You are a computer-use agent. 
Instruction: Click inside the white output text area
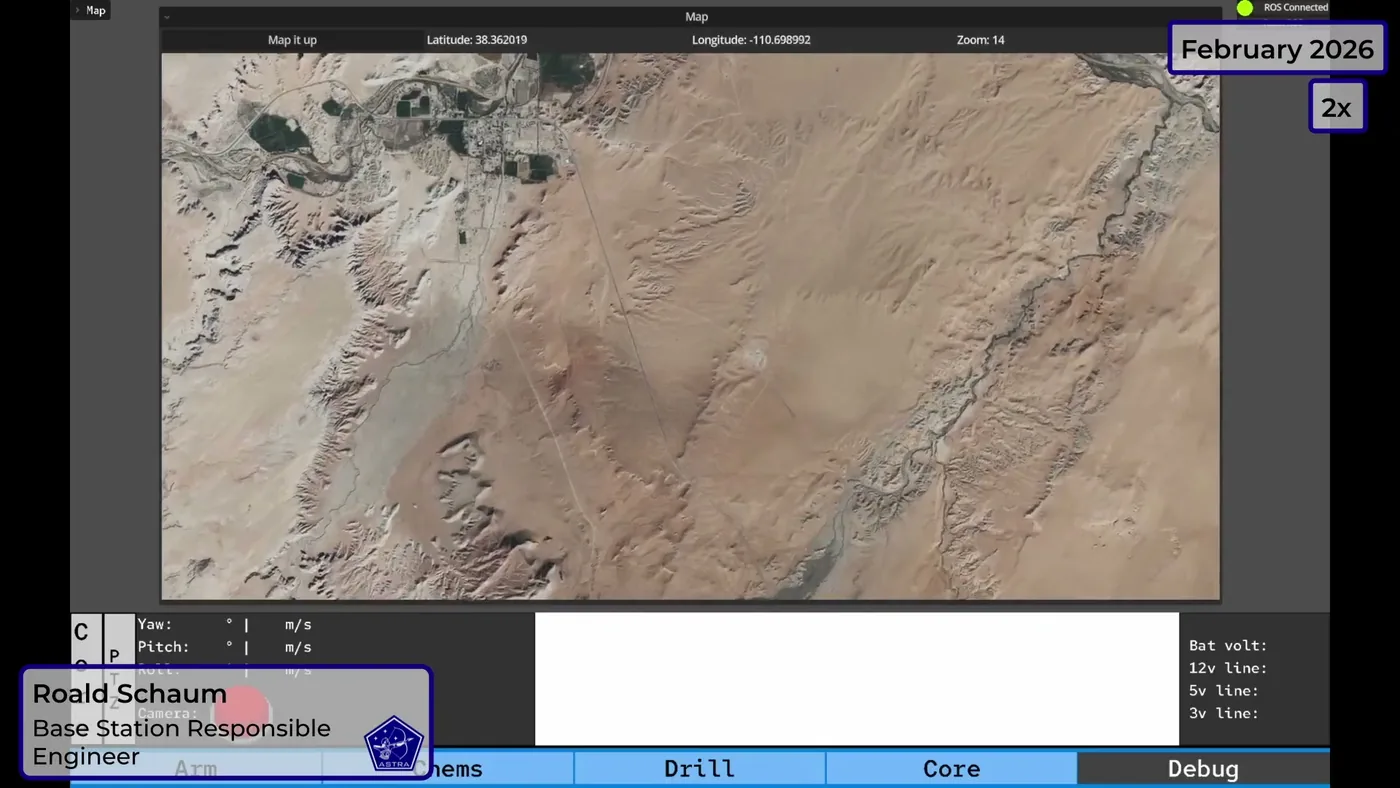[857, 679]
